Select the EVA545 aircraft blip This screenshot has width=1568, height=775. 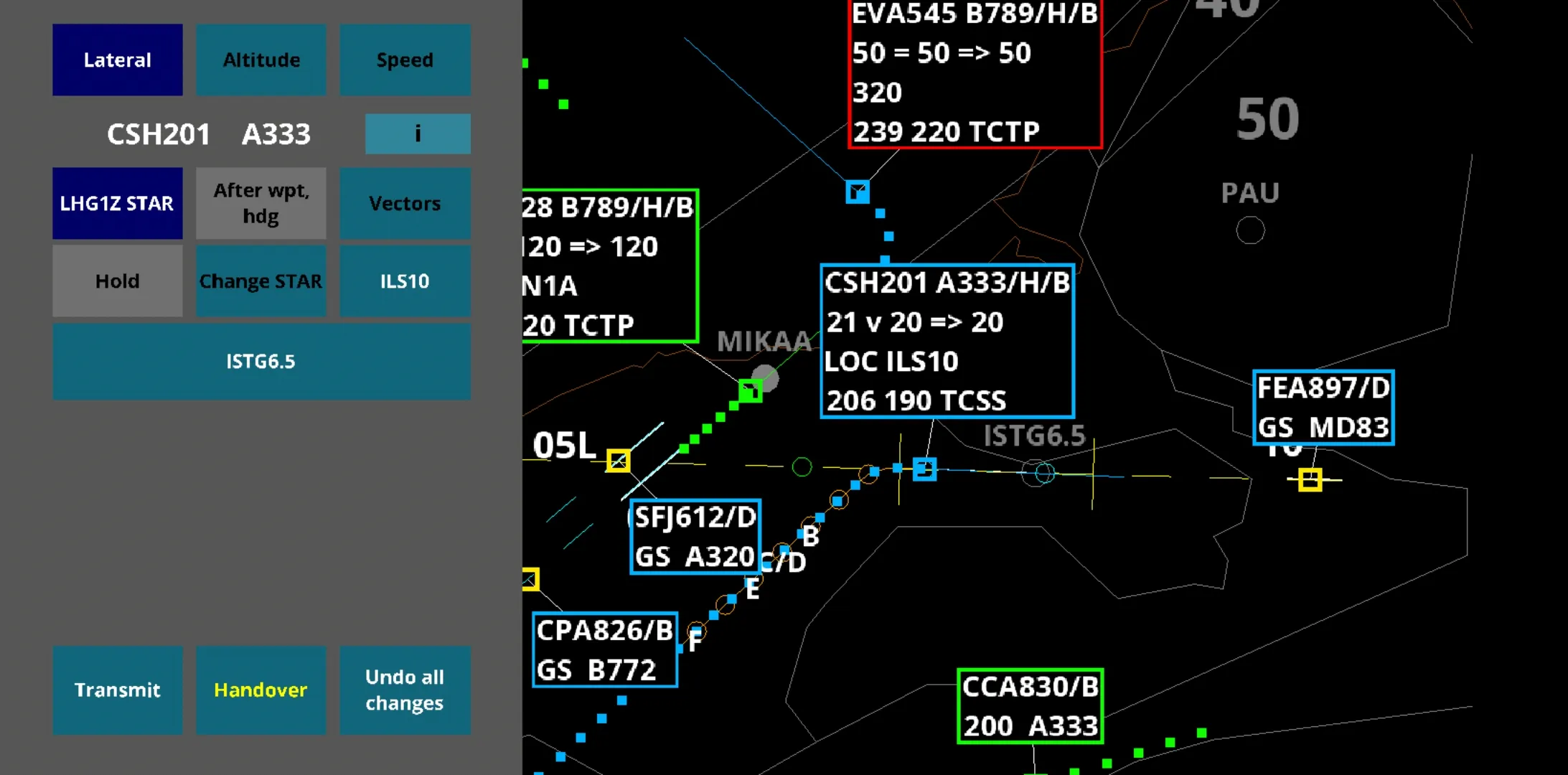858,192
